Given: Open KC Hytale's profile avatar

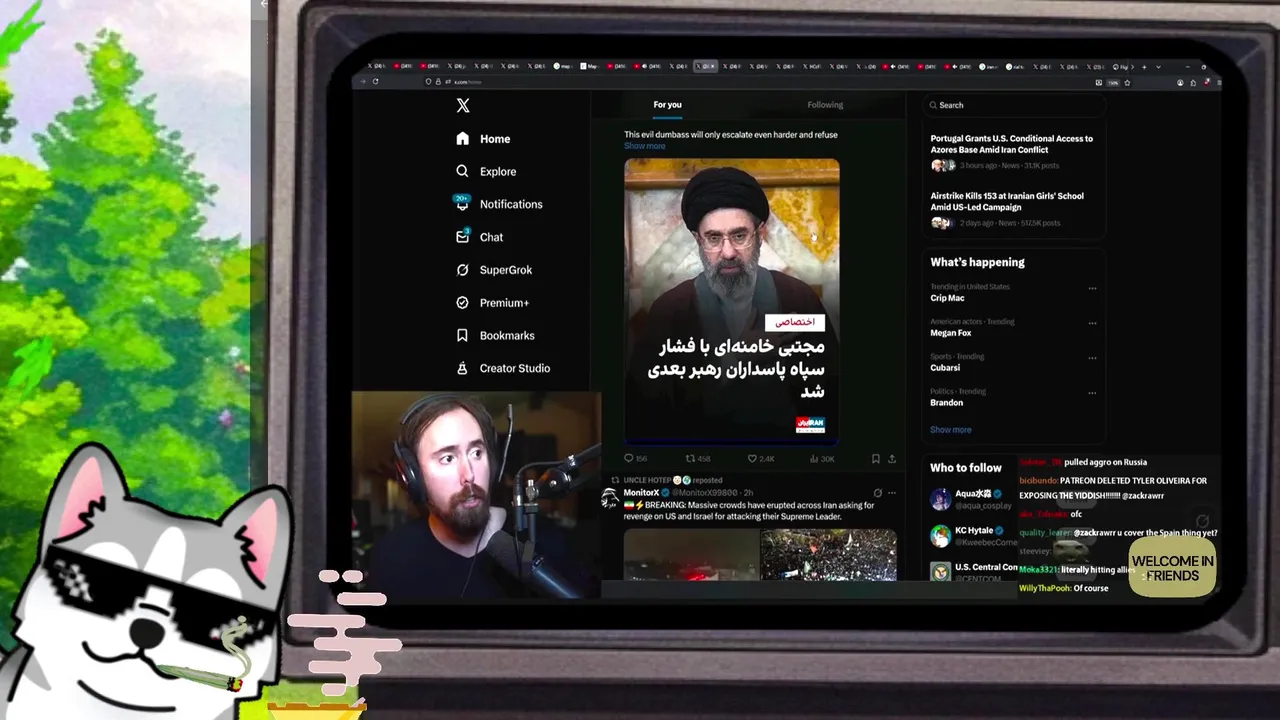Looking at the screenshot, I should 940,536.
